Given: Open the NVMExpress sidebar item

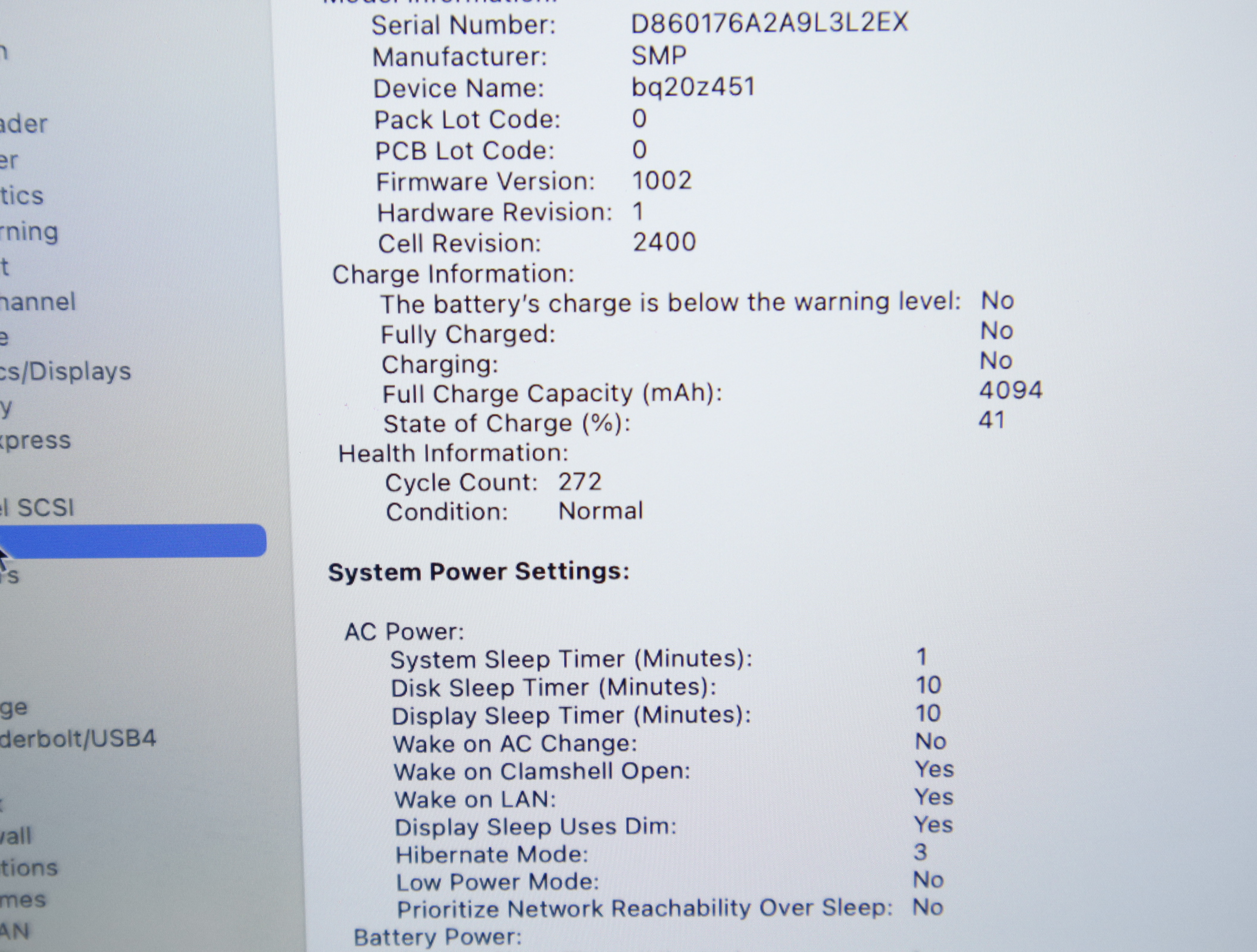Looking at the screenshot, I should pos(36,441).
